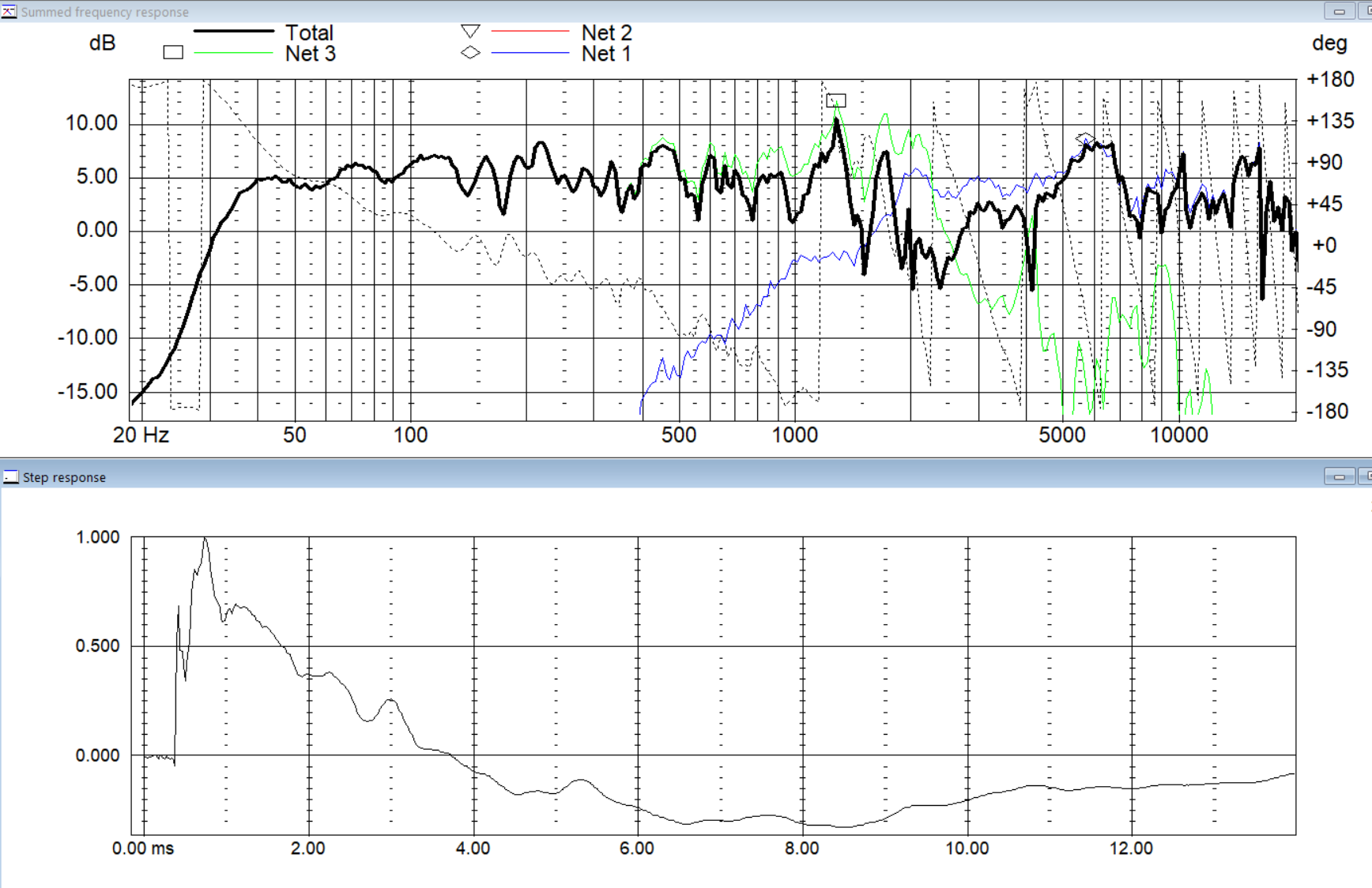Viewport: 1372px width, 888px height.
Task: Select the Net 2 legend label
Action: coord(606,33)
